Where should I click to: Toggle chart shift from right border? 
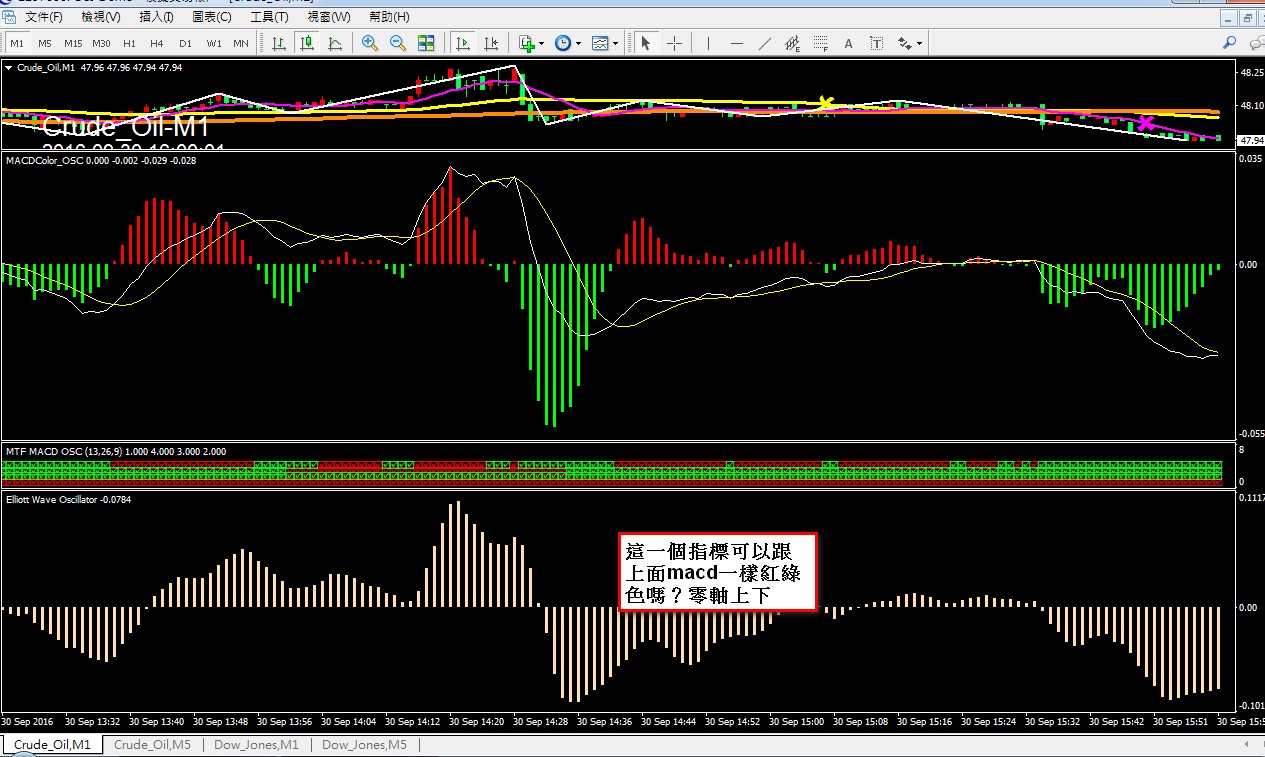(x=491, y=43)
